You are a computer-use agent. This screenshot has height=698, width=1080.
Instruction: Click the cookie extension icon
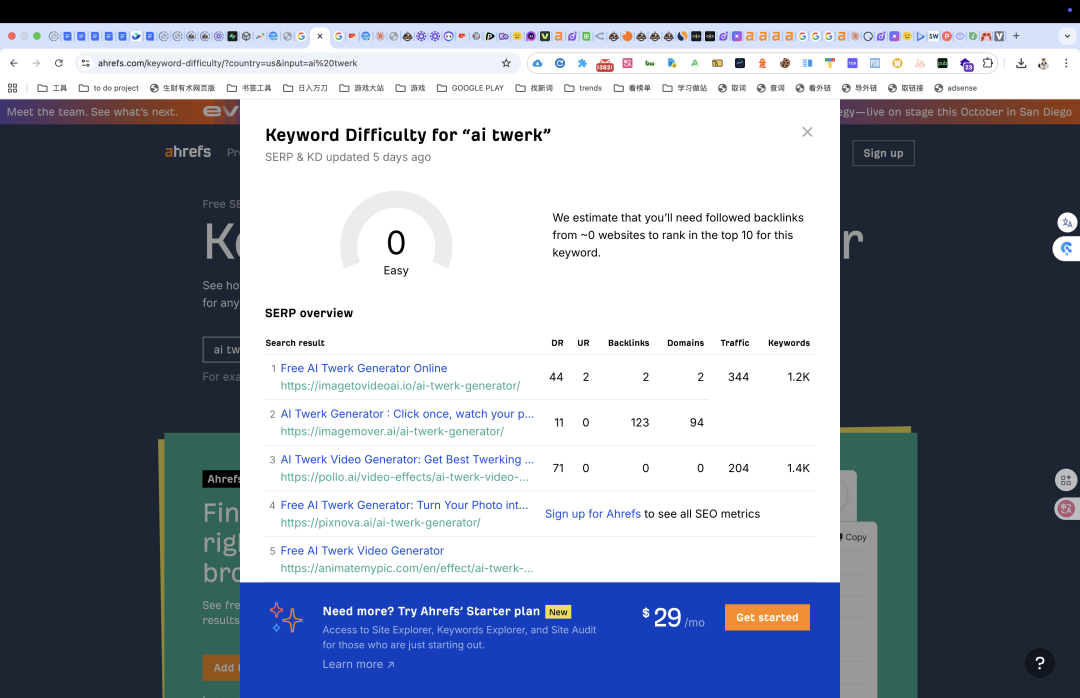coord(785,63)
